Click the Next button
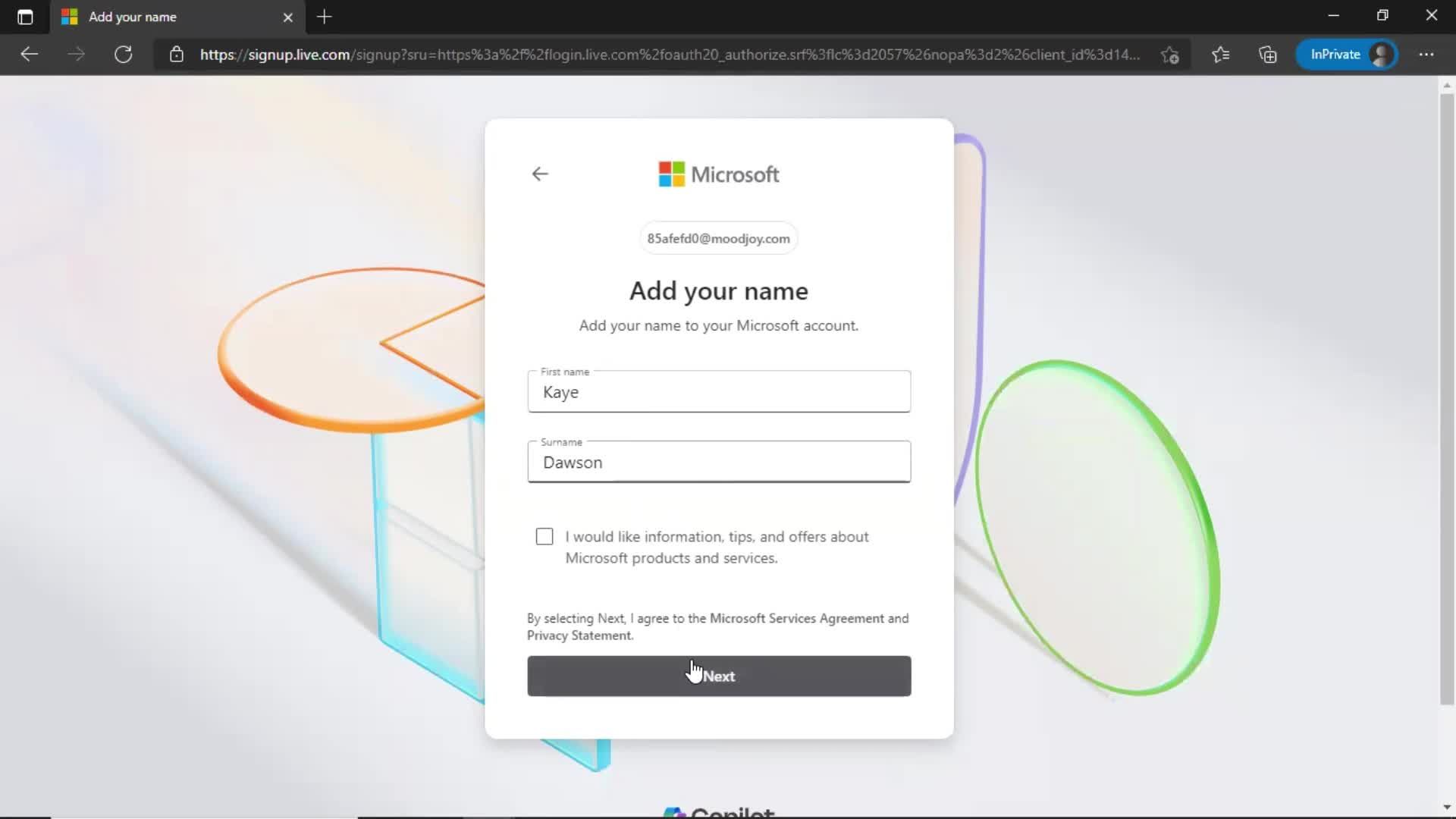 pyautogui.click(x=719, y=676)
